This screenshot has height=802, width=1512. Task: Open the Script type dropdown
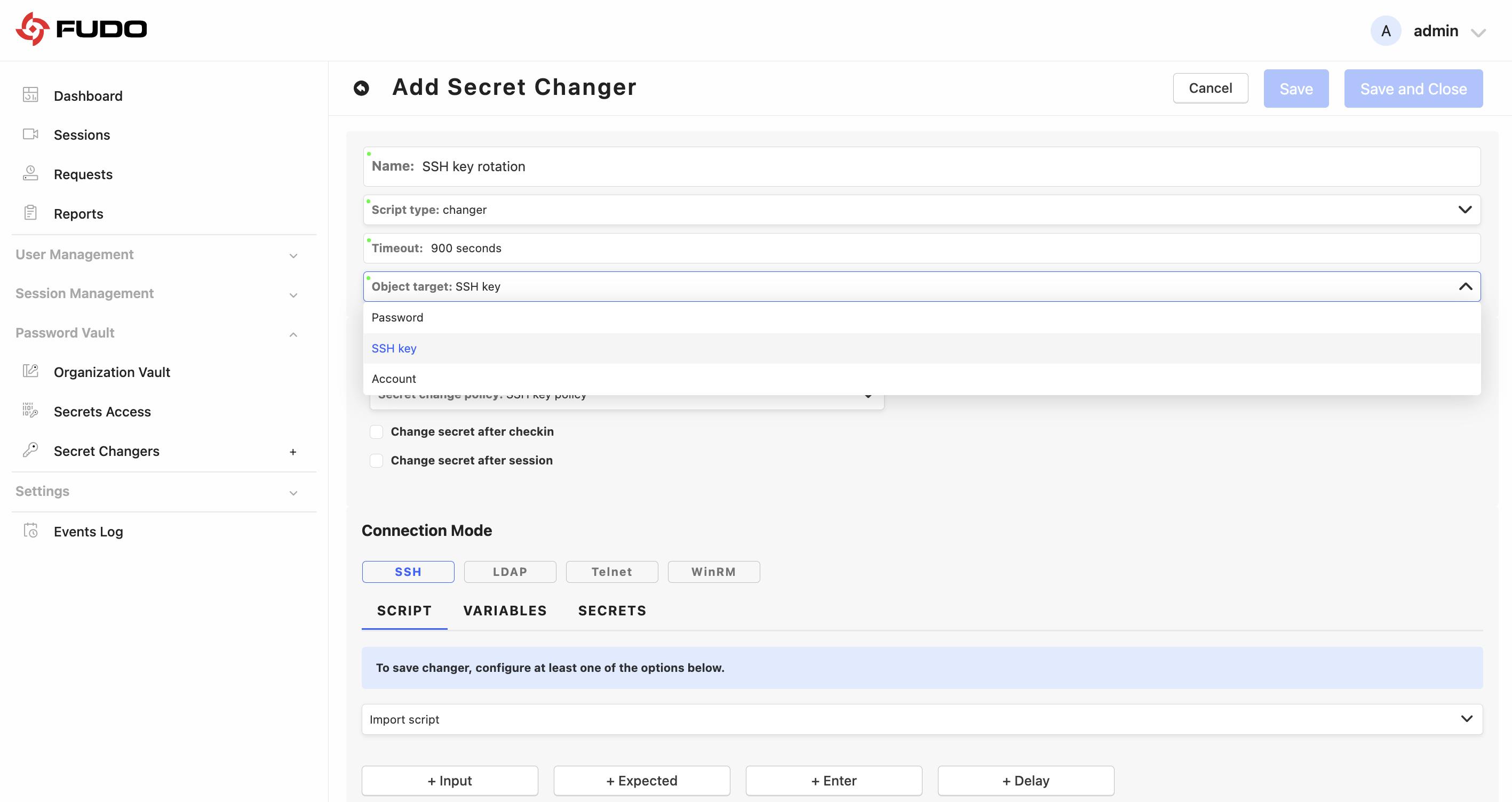(921, 210)
